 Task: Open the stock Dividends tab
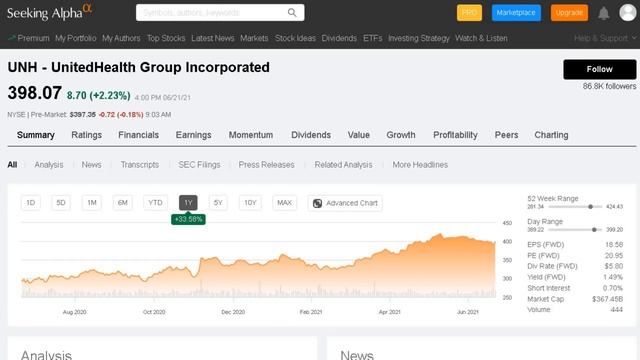tap(311, 135)
